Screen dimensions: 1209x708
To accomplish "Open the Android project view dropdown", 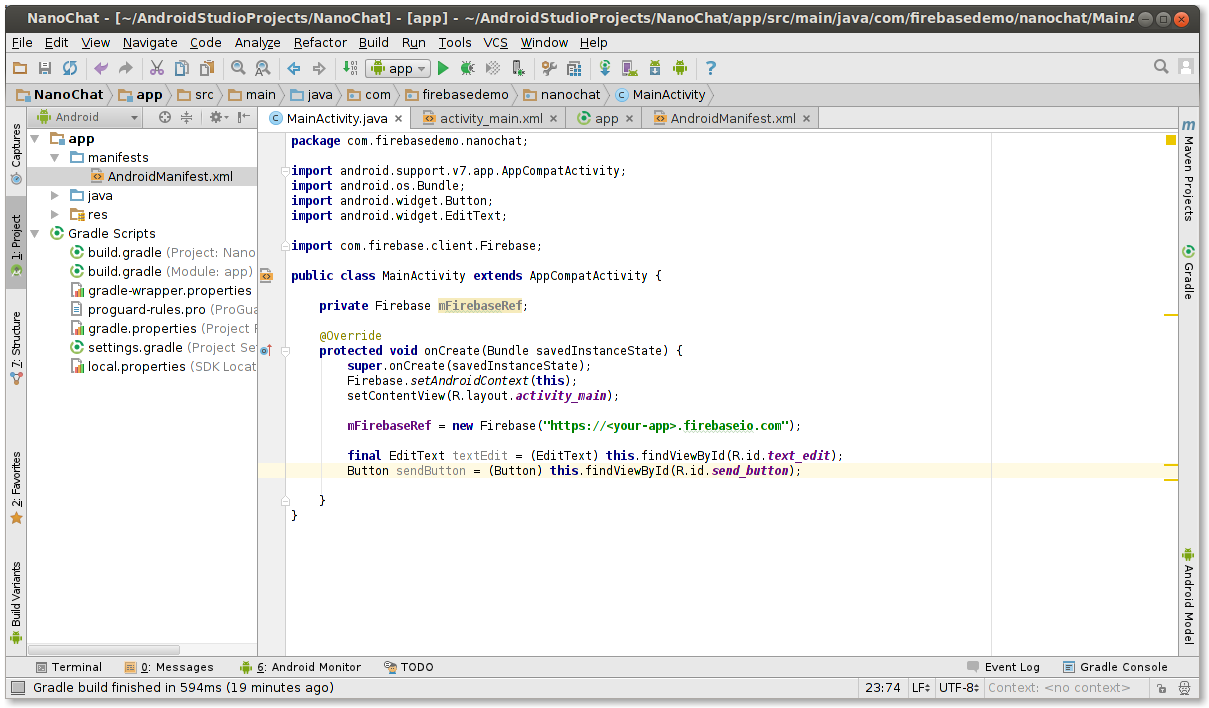I will click(86, 117).
